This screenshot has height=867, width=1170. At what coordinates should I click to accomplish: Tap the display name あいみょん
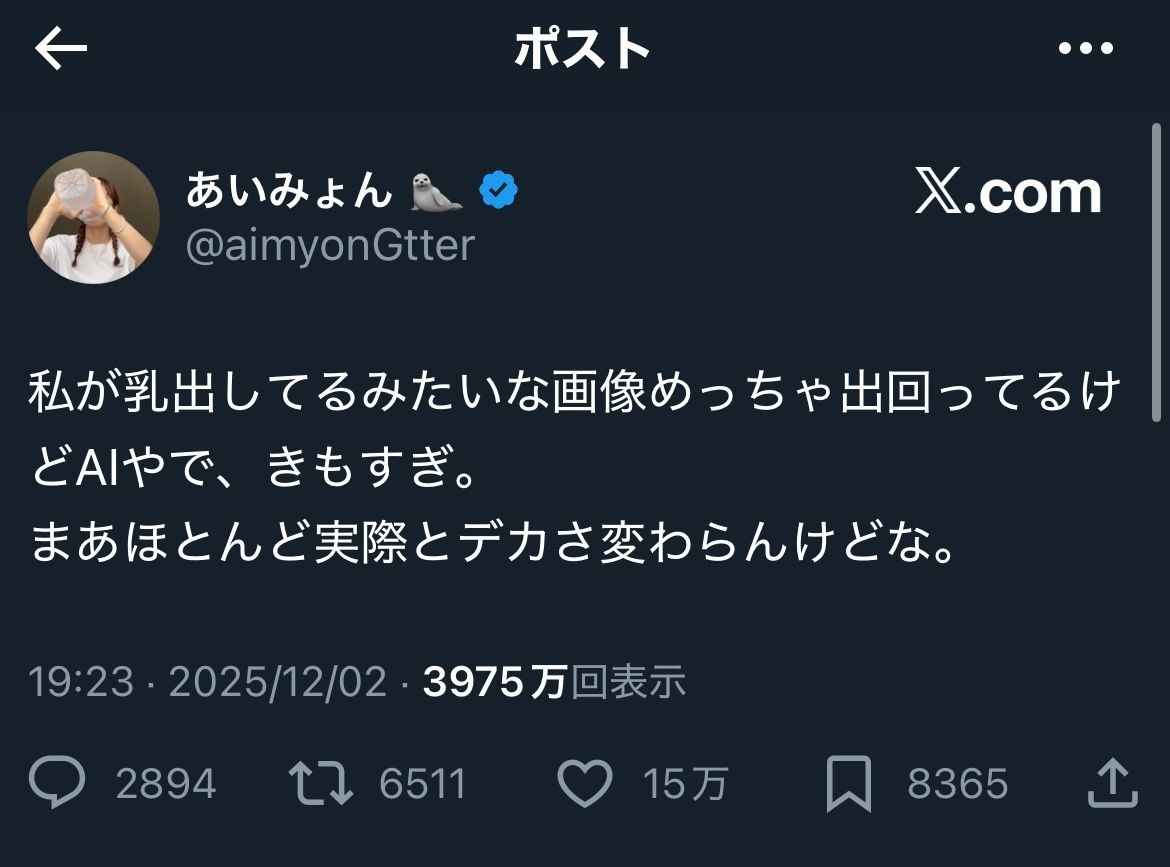[x=288, y=190]
